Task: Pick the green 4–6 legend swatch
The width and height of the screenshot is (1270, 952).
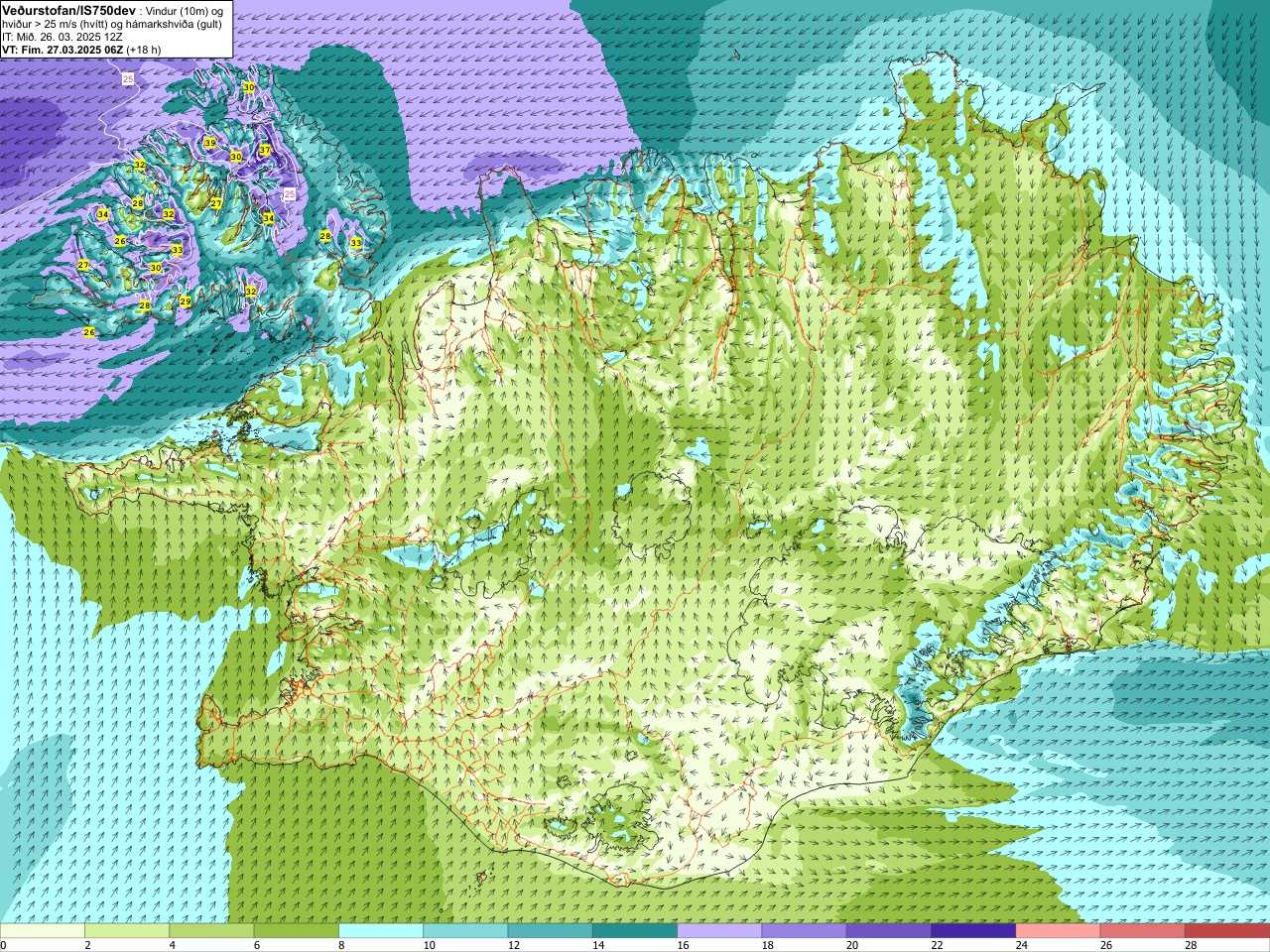Action: pos(211,931)
